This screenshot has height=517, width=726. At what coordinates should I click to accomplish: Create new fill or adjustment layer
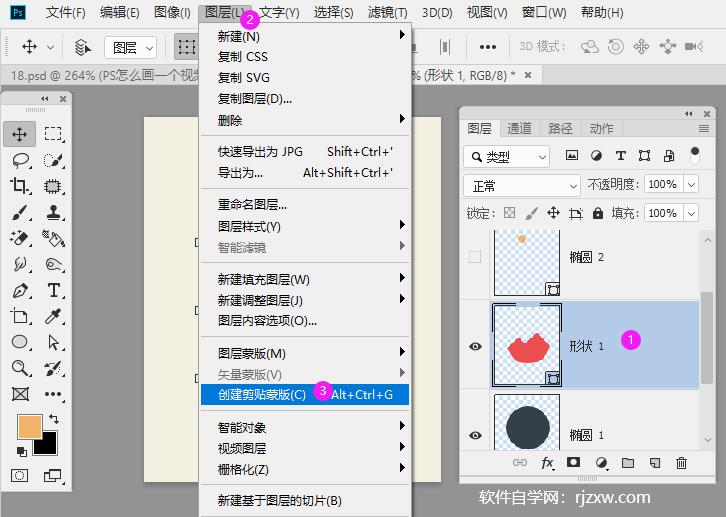point(601,462)
